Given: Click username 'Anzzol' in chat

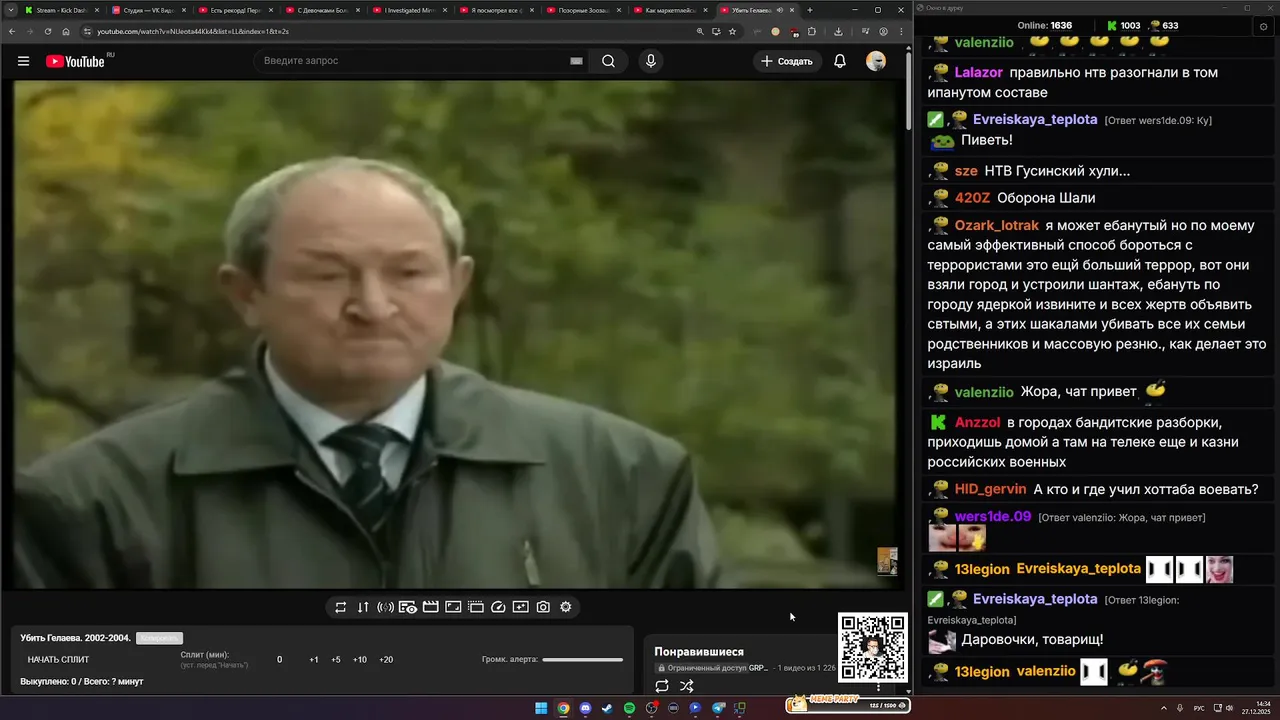Looking at the screenshot, I should pos(977,423).
